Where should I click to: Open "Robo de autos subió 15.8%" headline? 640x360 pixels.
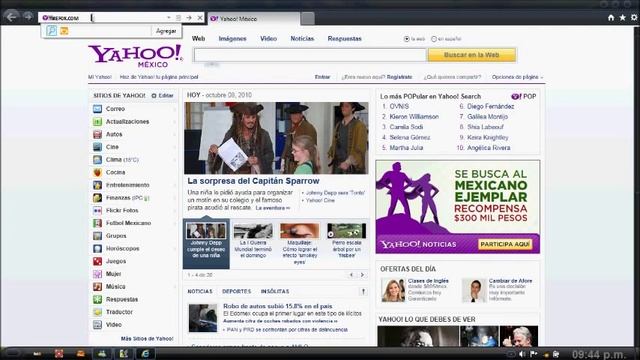point(278,306)
